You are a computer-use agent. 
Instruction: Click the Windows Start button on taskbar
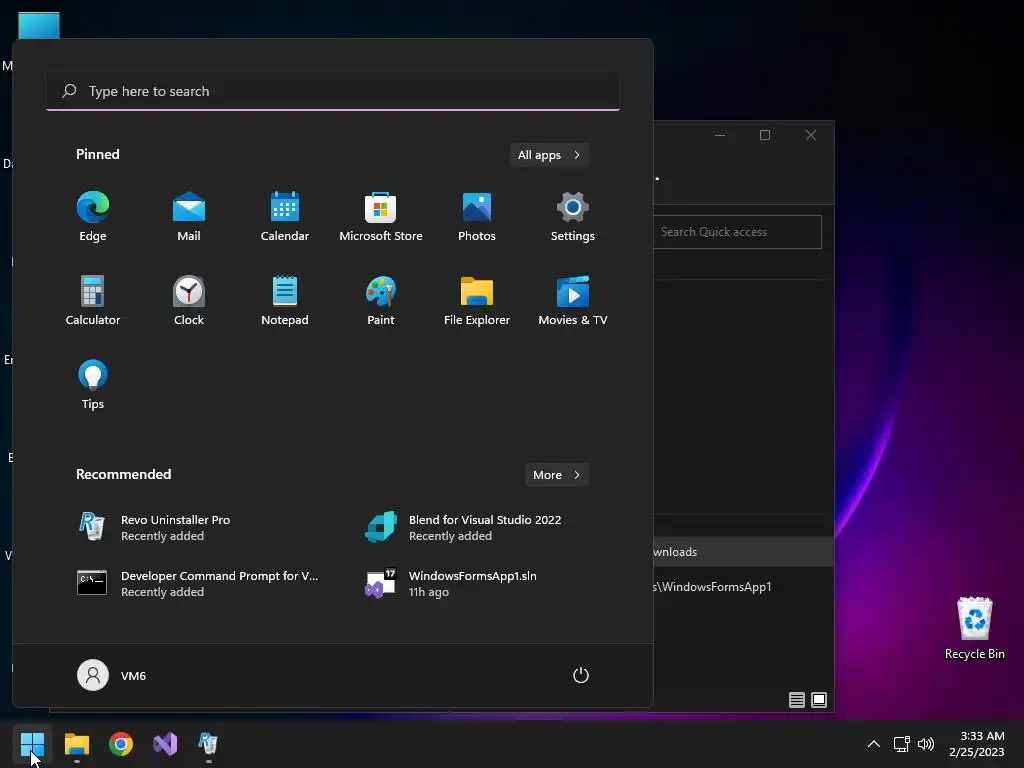(32, 744)
